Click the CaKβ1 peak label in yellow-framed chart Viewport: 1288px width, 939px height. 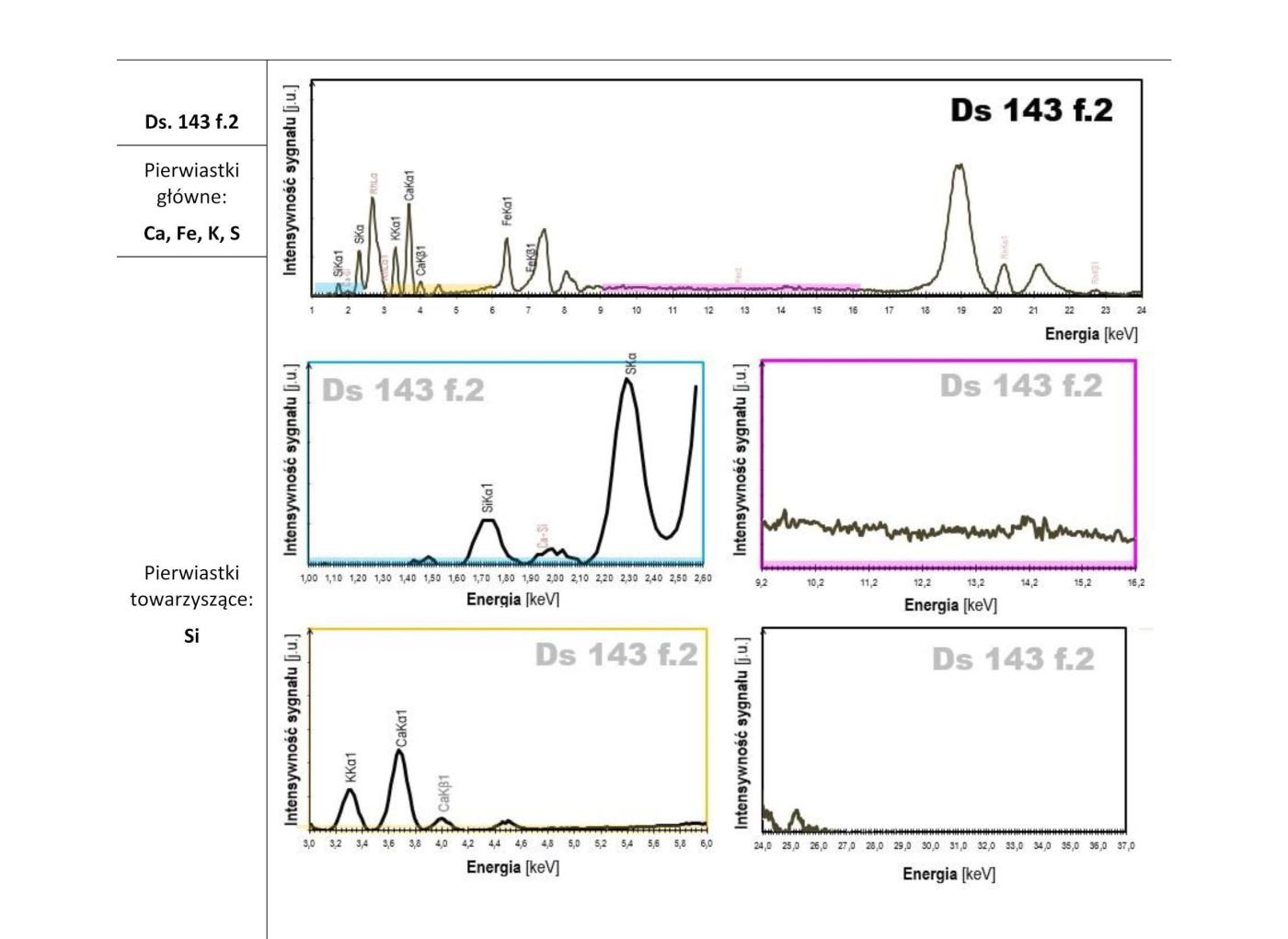[x=443, y=793]
